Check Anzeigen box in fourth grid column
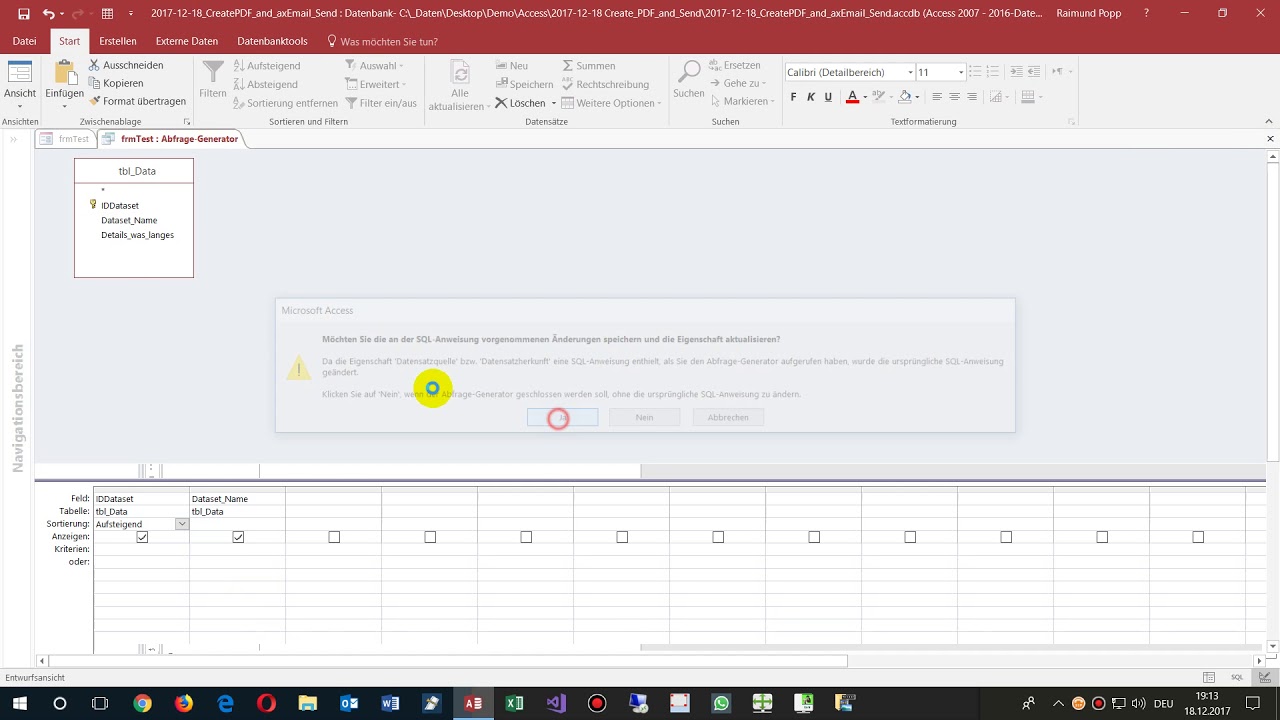 (x=430, y=537)
